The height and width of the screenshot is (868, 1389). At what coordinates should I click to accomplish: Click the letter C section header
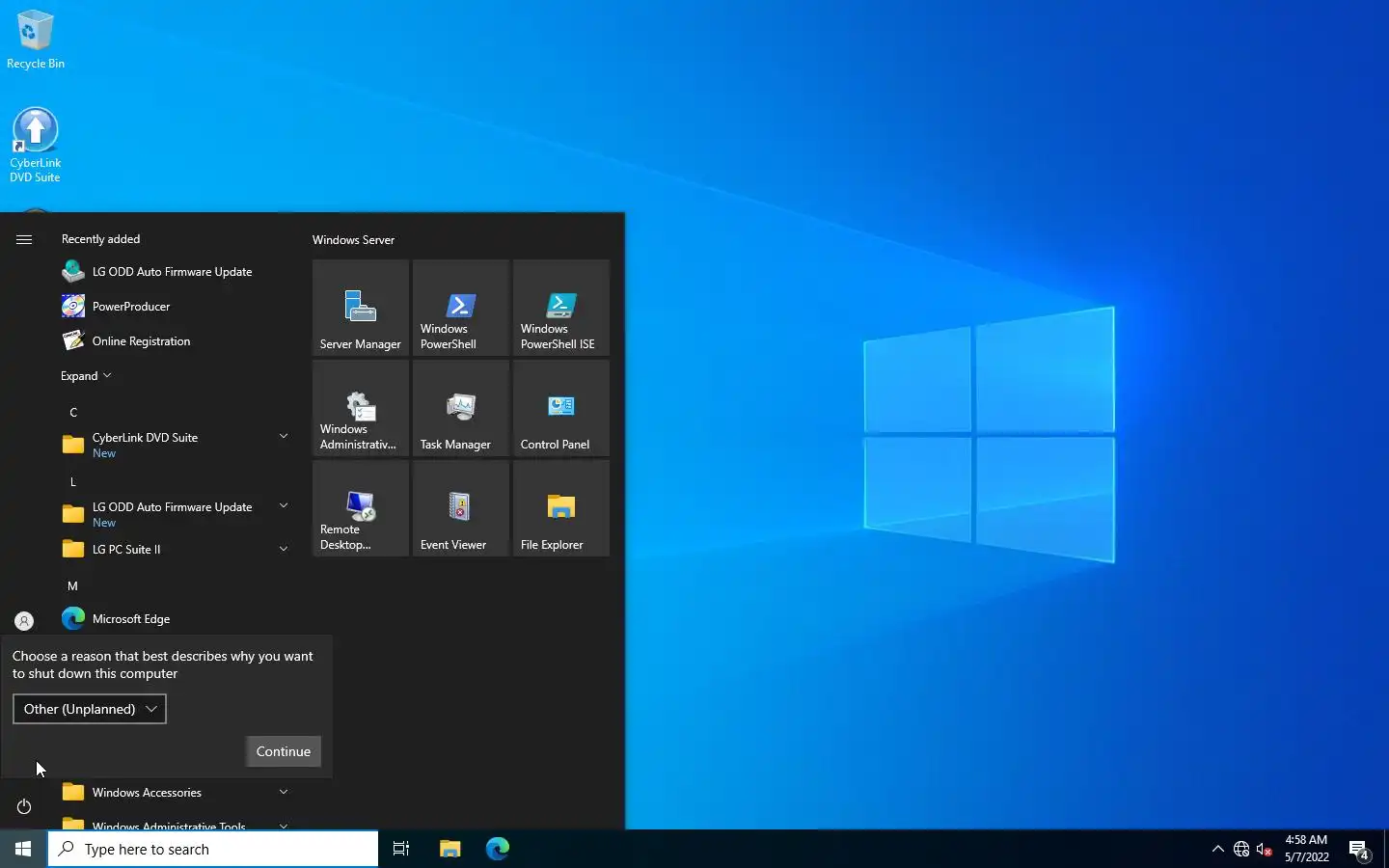73,413
